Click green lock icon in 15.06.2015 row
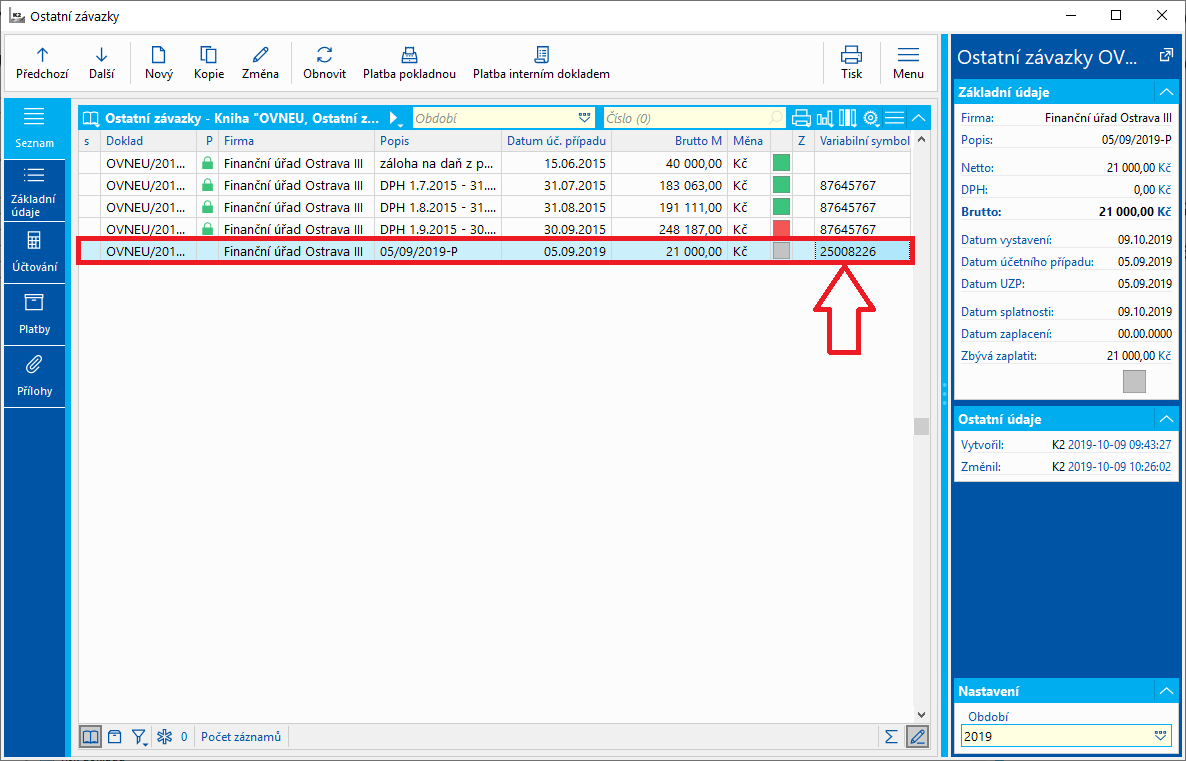 [207, 163]
